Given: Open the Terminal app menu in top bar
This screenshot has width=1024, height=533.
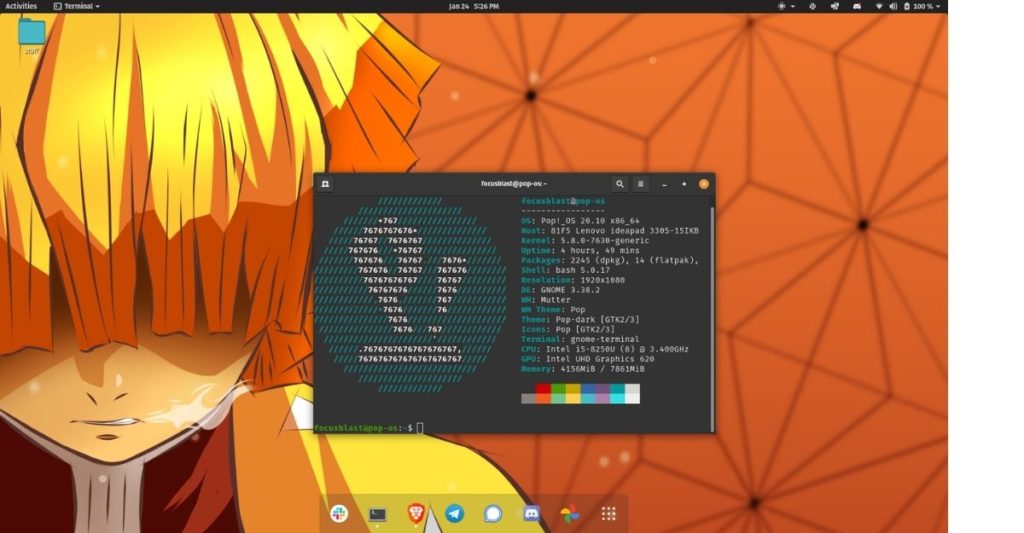Looking at the screenshot, I should click(x=77, y=6).
